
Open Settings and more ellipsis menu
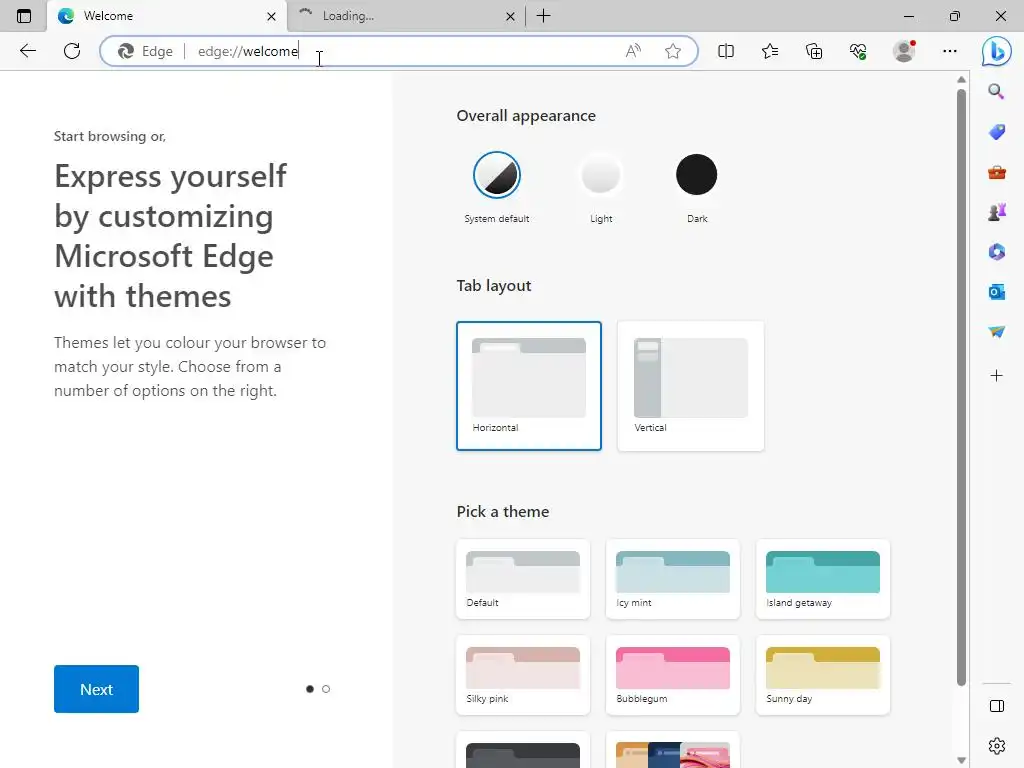[x=950, y=51]
